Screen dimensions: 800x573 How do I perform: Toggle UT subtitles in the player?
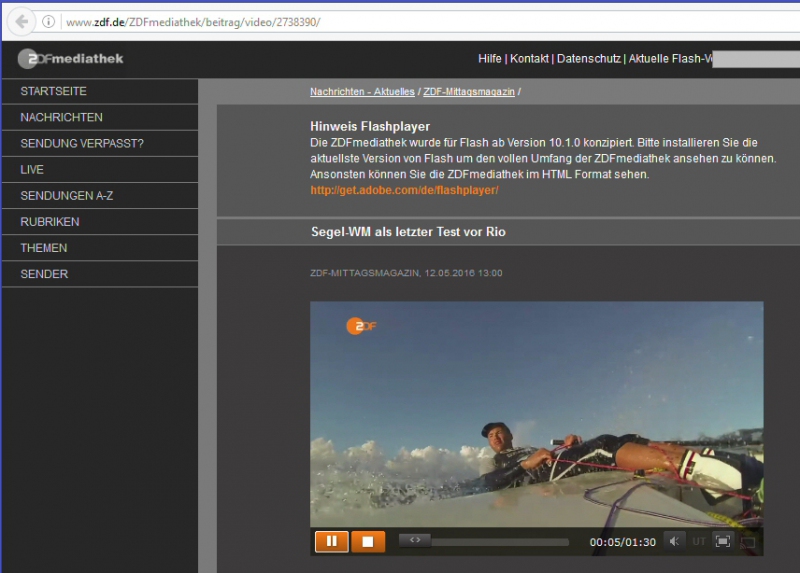[x=699, y=541]
